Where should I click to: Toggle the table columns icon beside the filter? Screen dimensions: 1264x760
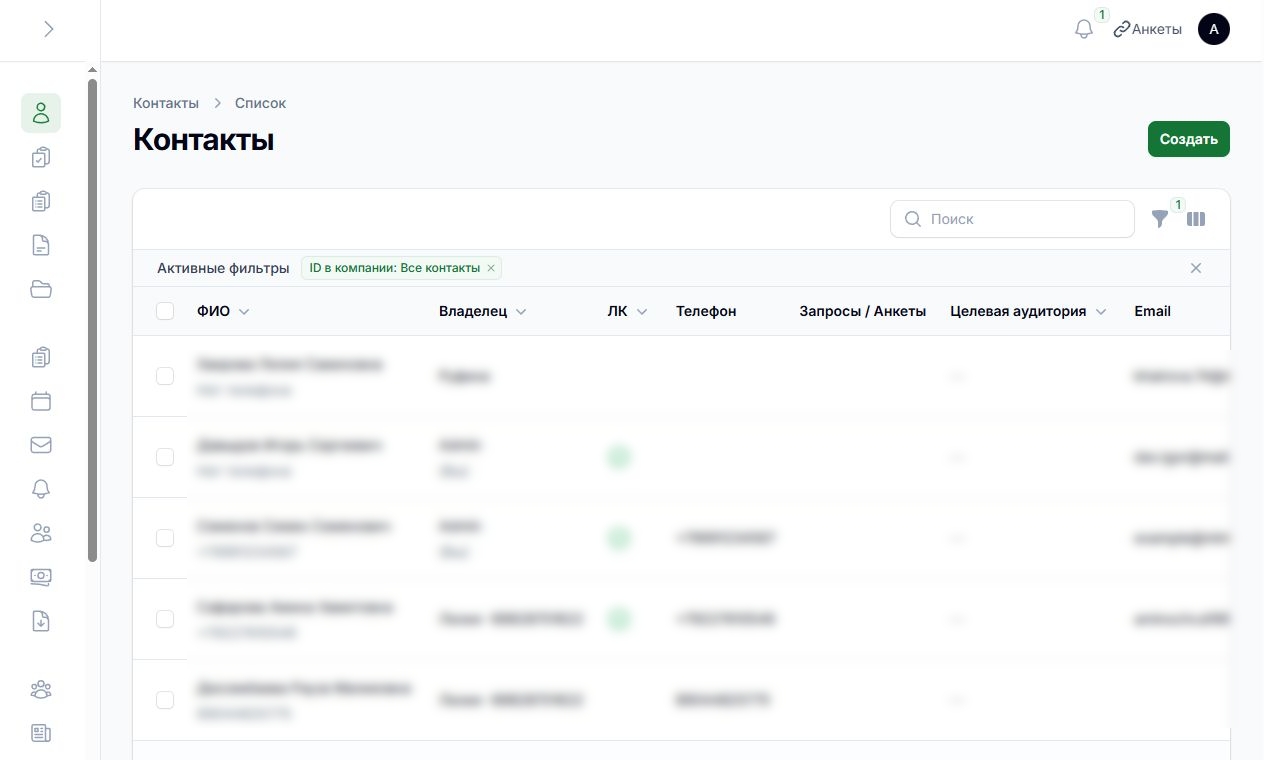click(x=1196, y=219)
